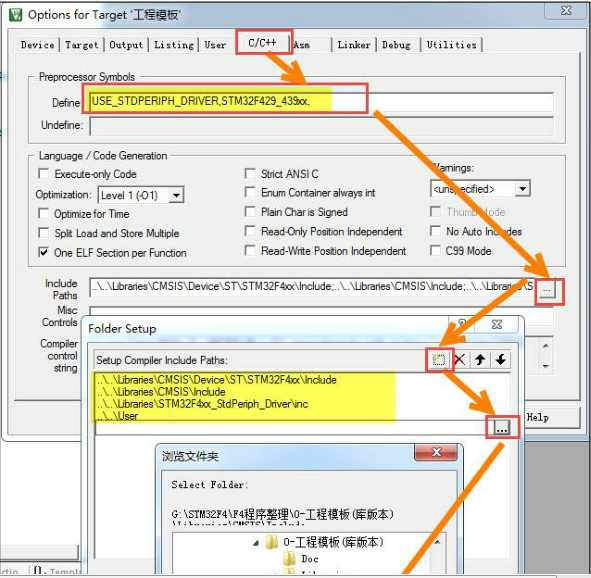Open the Optimization level dropdown
This screenshot has height=578, width=591.
(176, 195)
